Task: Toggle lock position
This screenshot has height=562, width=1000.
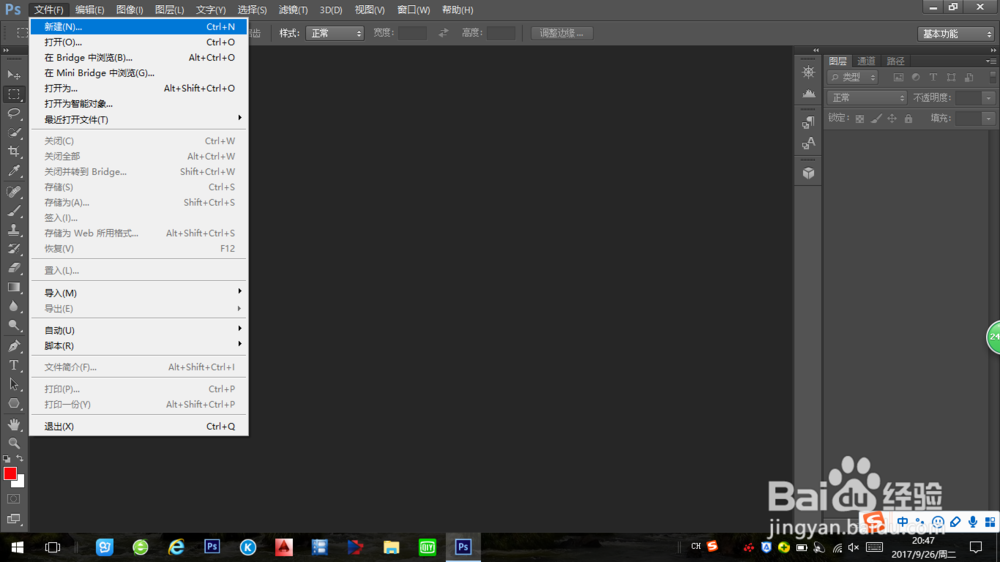Action: coord(892,119)
